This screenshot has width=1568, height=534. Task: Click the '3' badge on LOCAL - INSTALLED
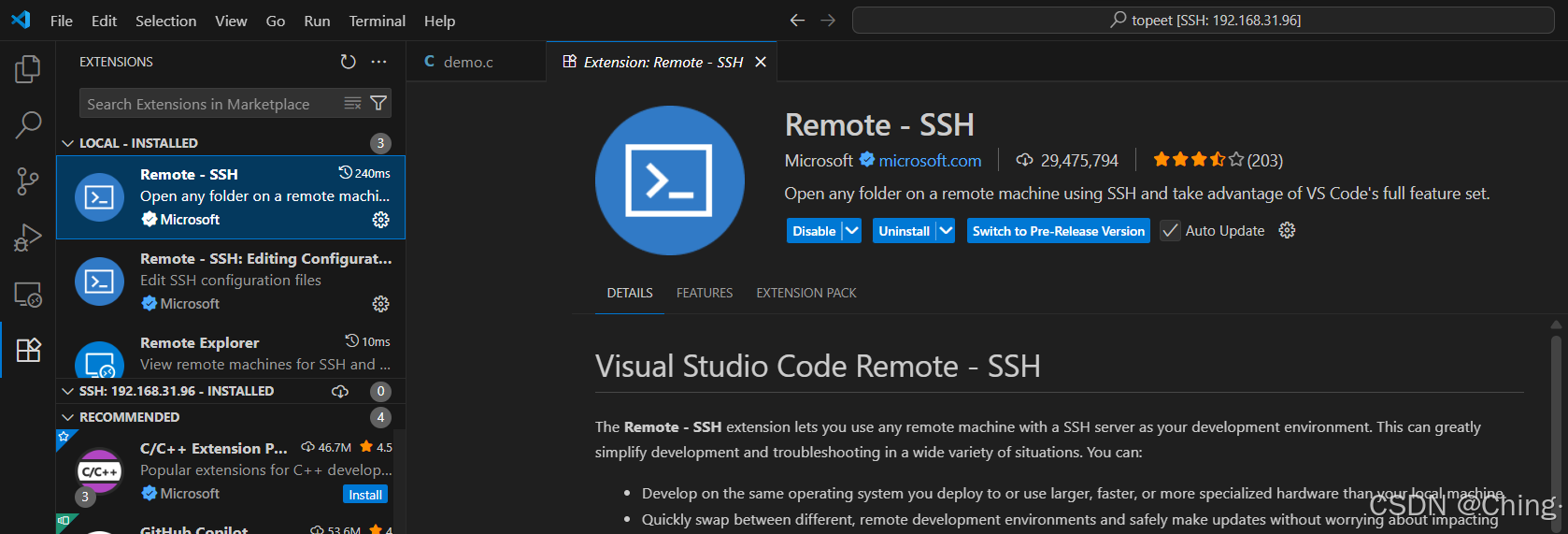click(x=380, y=143)
